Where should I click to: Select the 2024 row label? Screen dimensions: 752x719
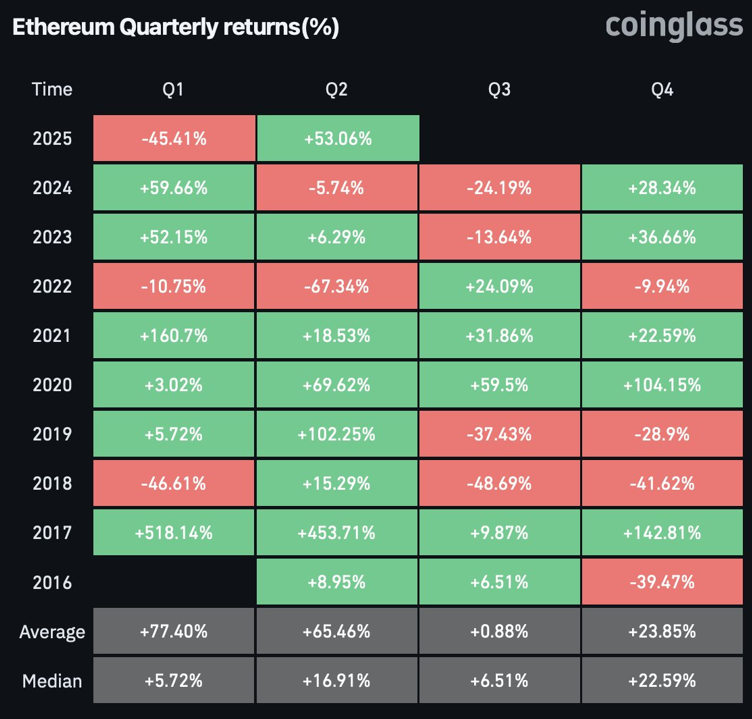52,188
